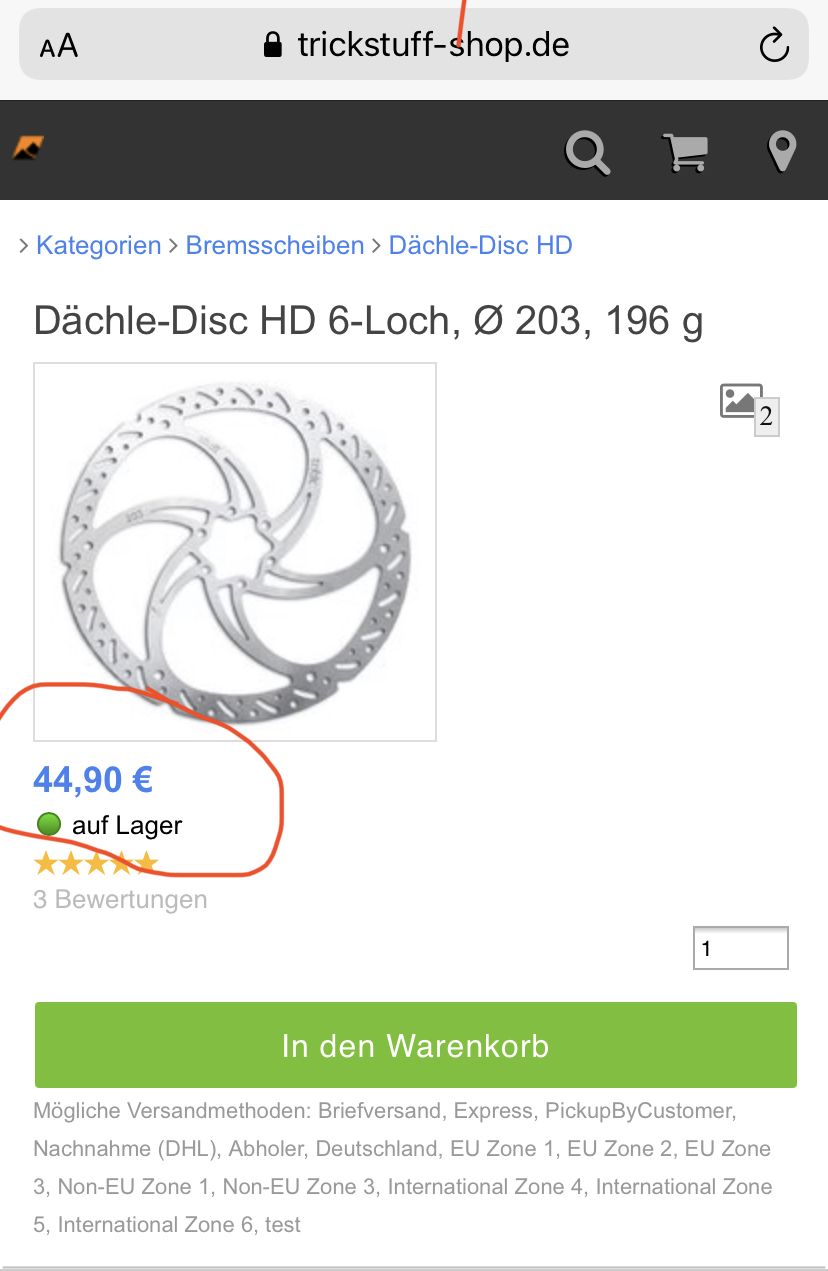Open the shopping cart icon
The height and width of the screenshot is (1271, 828).
click(x=685, y=153)
